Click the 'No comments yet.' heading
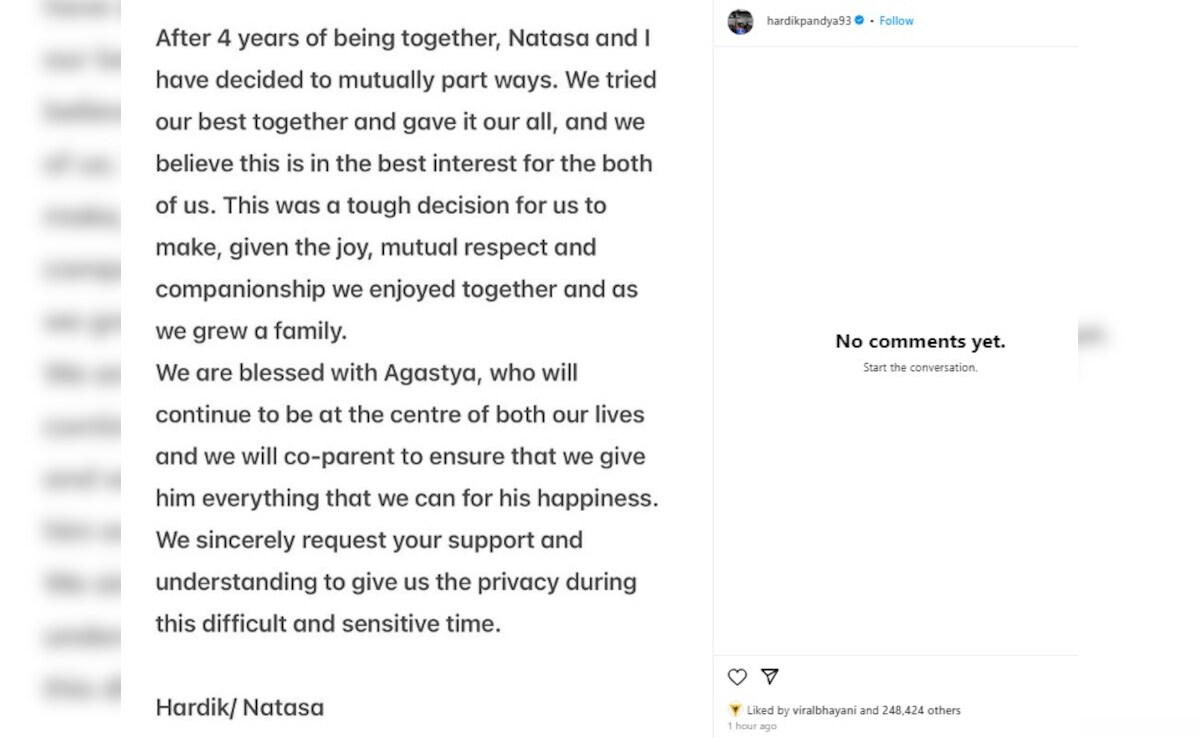This screenshot has height=738, width=1200. tap(920, 341)
